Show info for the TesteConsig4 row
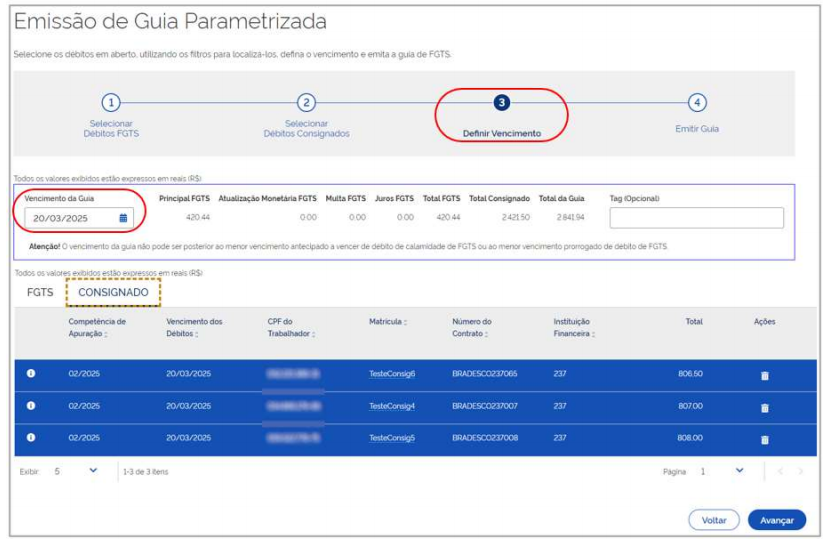This screenshot has width=827, height=543. click(31, 406)
